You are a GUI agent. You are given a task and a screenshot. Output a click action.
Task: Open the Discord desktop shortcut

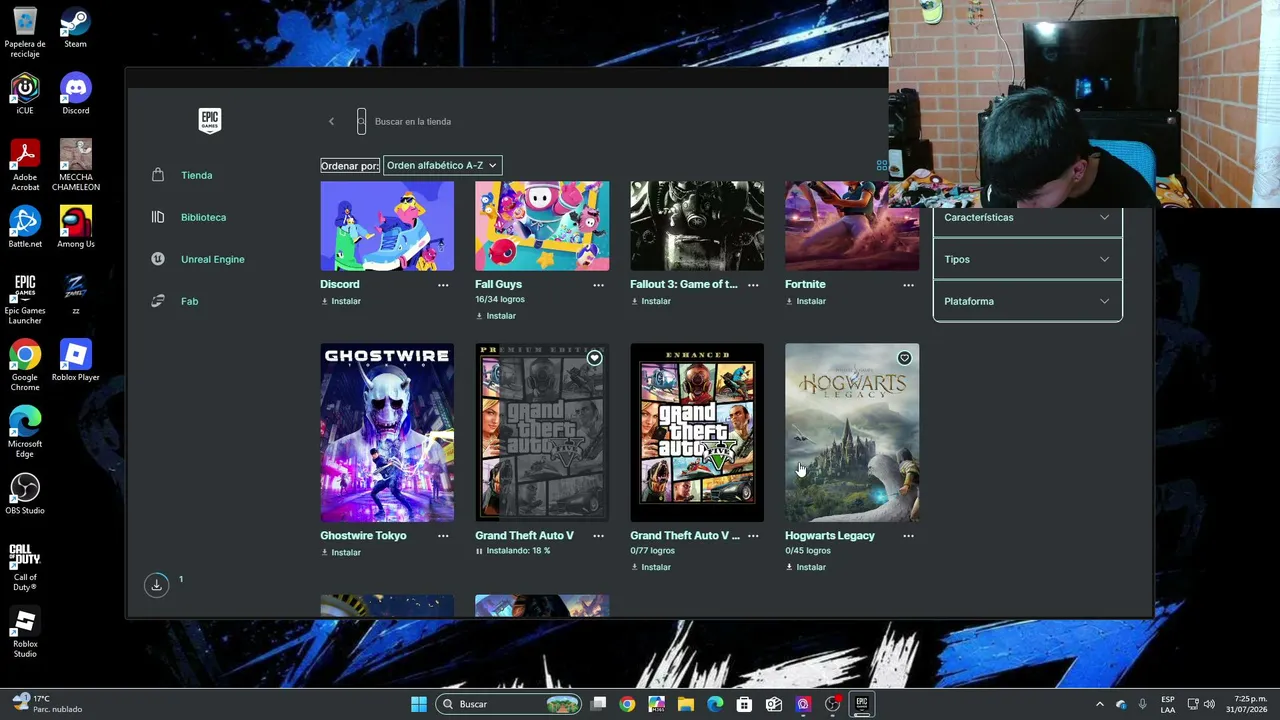click(x=75, y=94)
